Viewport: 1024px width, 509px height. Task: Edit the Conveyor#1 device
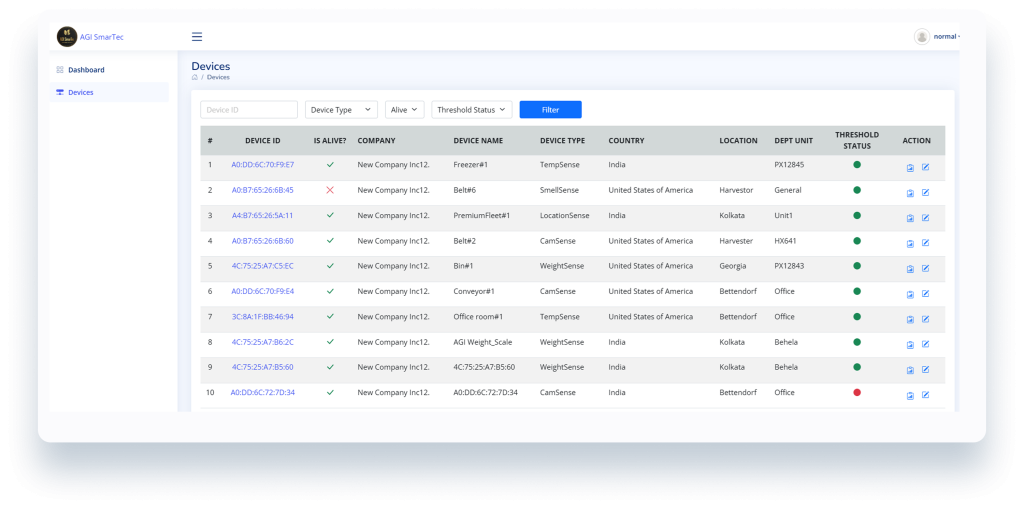click(925, 293)
